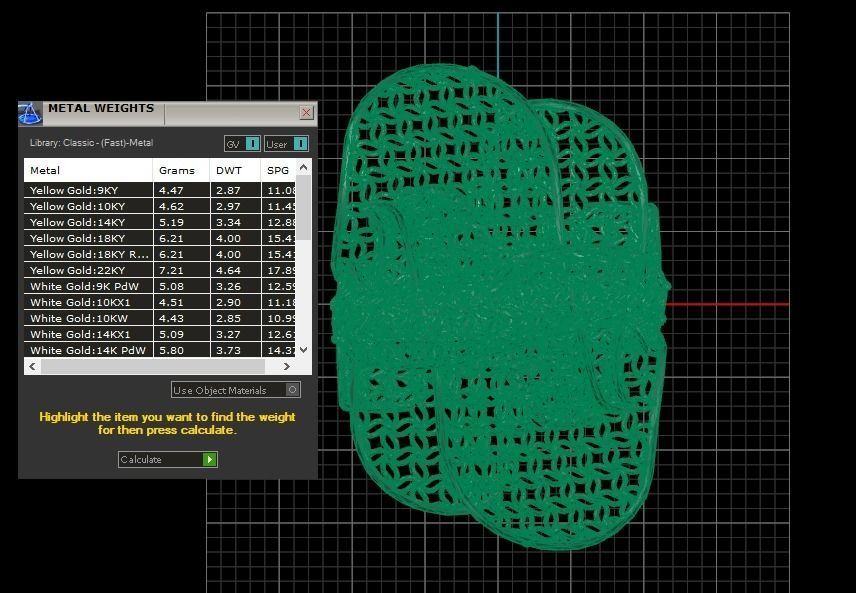Click the horizontal scrollbar thumb of the table
856x593 pixels.
pos(153,366)
